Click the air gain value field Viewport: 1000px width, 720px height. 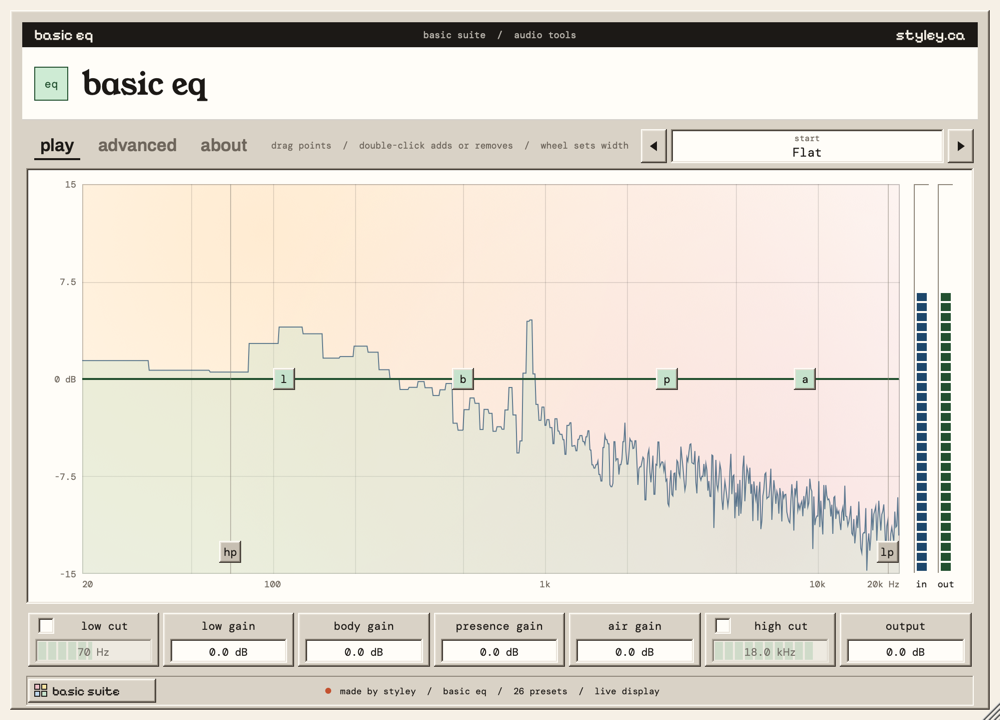(634, 652)
